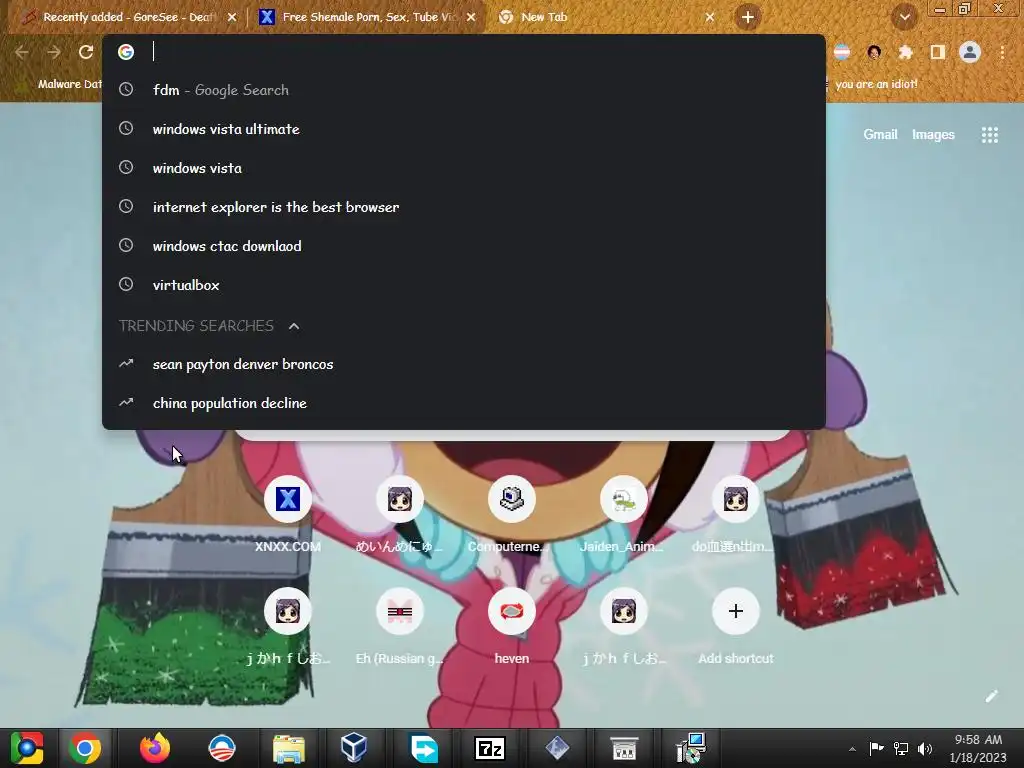Open the clock showing 9:58 AM
Image resolution: width=1024 pixels, height=768 pixels.
[978, 749]
